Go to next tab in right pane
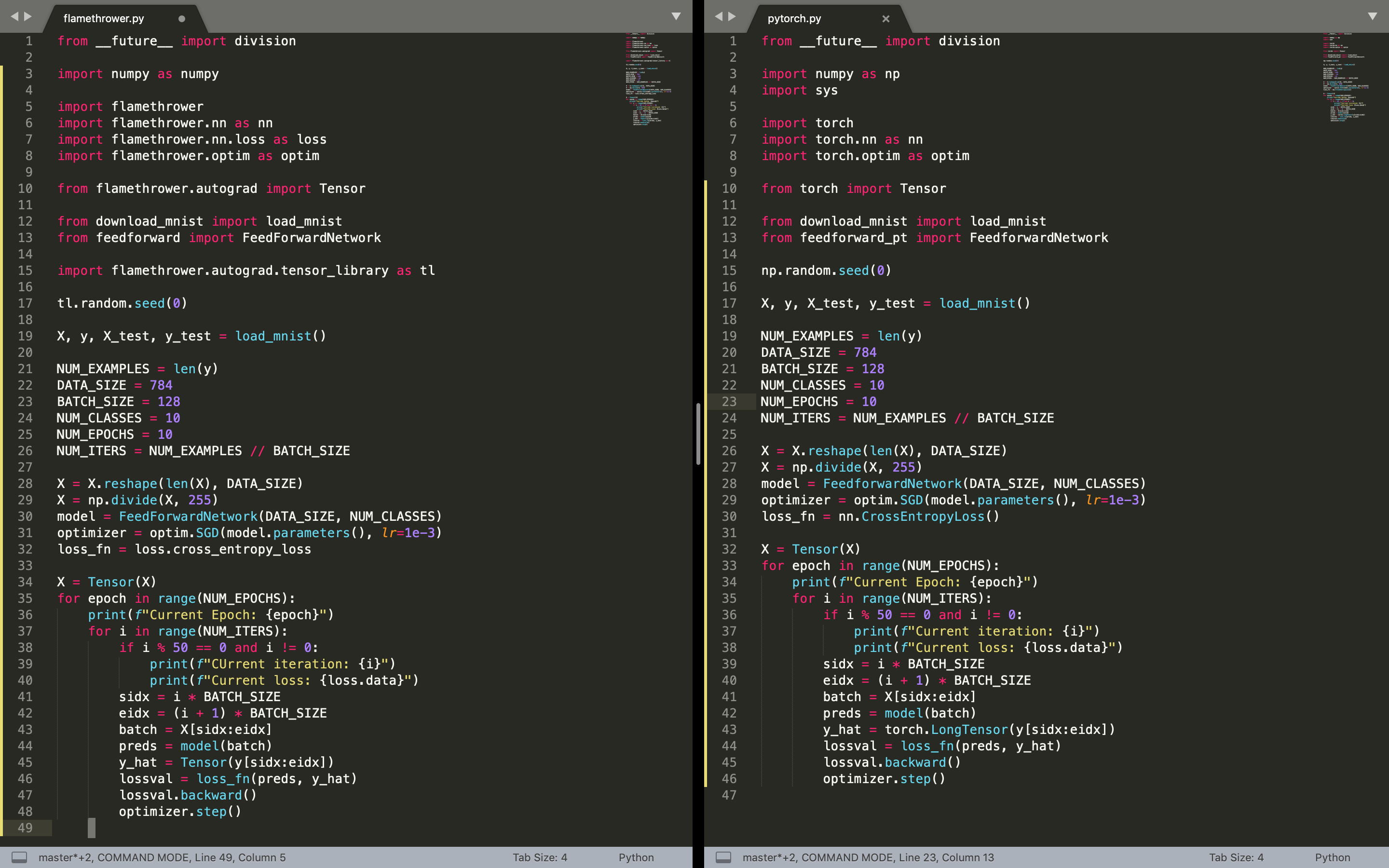 pos(732,17)
